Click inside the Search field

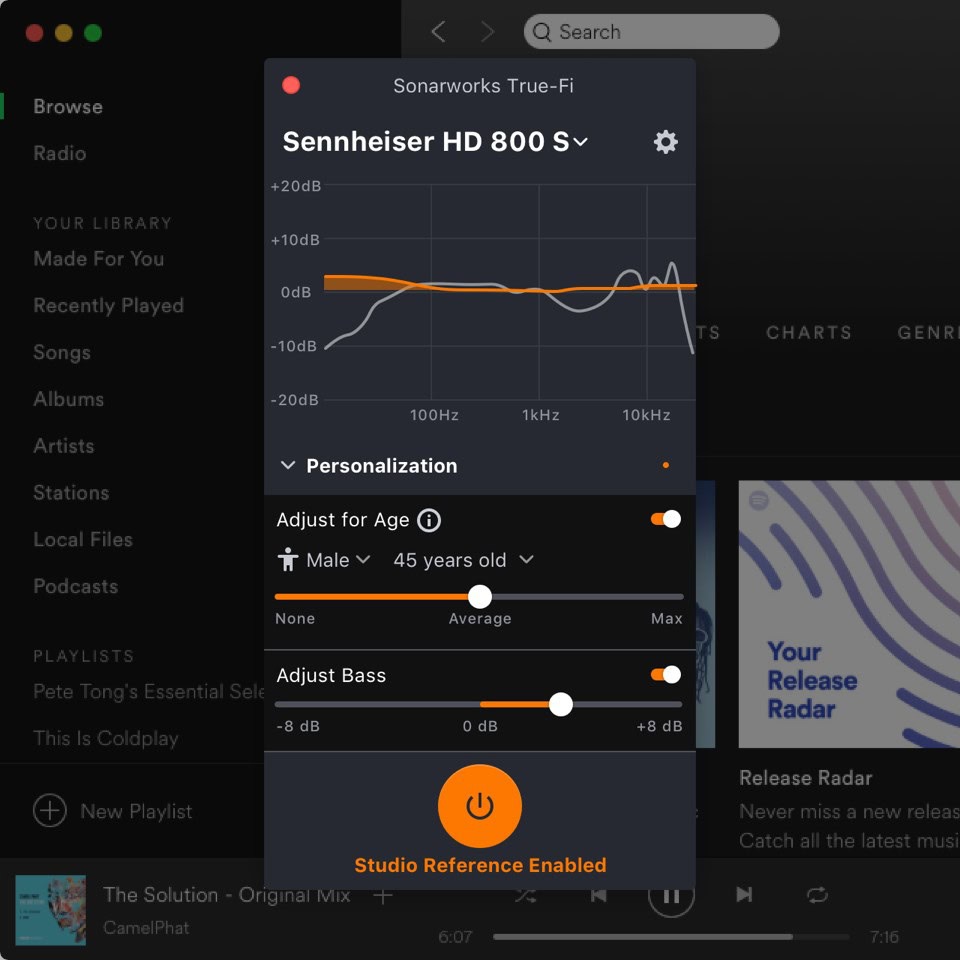coord(651,31)
